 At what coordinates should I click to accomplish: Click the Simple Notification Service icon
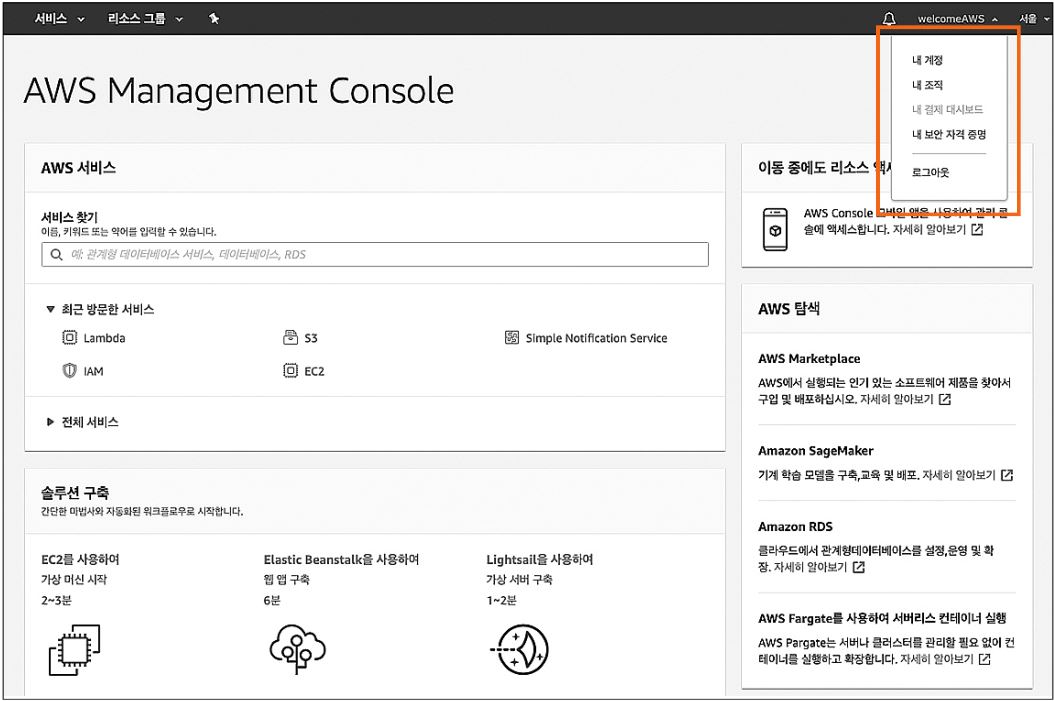512,337
